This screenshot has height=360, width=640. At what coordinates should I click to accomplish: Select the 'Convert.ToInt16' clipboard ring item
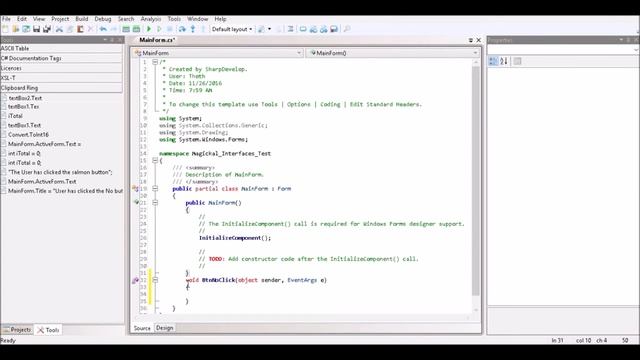28,135
